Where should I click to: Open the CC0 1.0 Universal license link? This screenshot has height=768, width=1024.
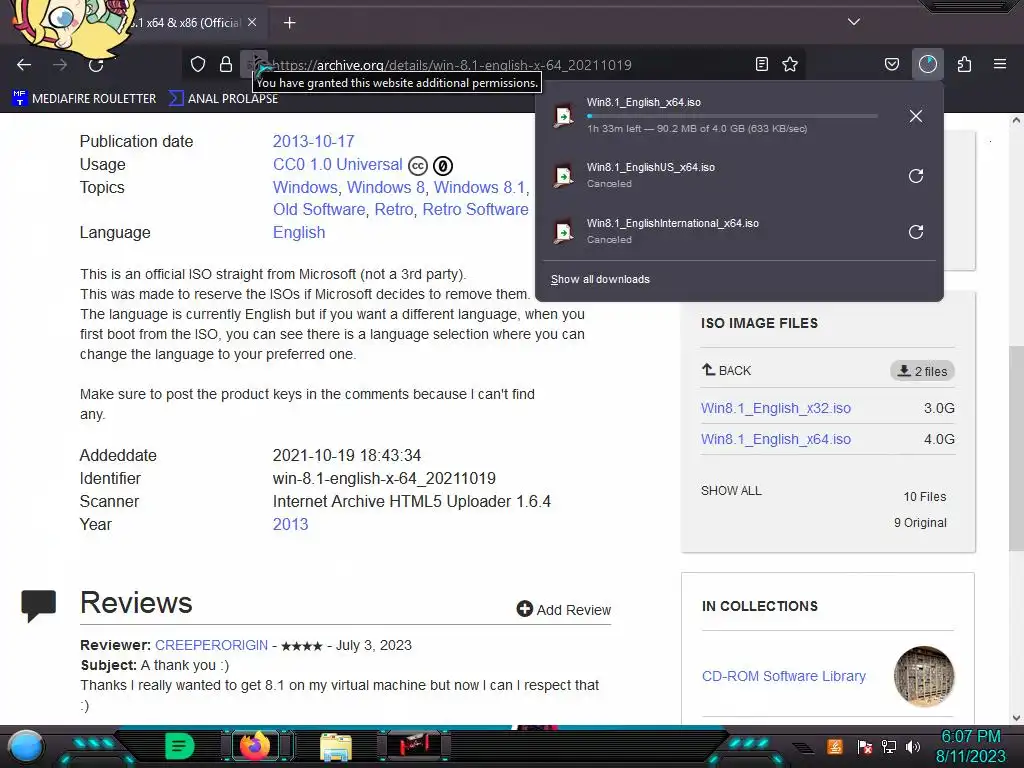338,164
